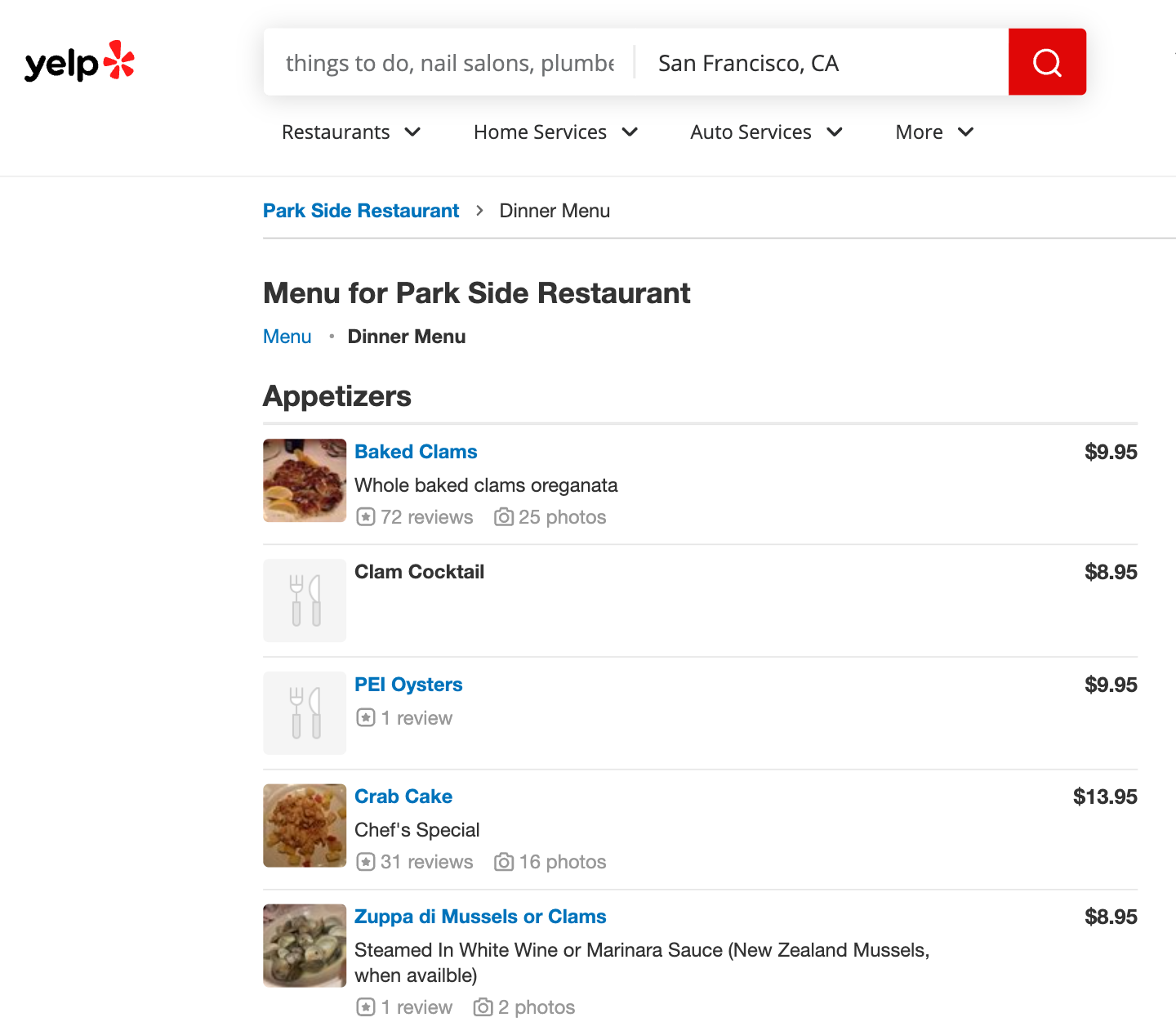The image size is (1176, 1031).
Task: Open the Home Services dropdown menu
Action: point(555,132)
